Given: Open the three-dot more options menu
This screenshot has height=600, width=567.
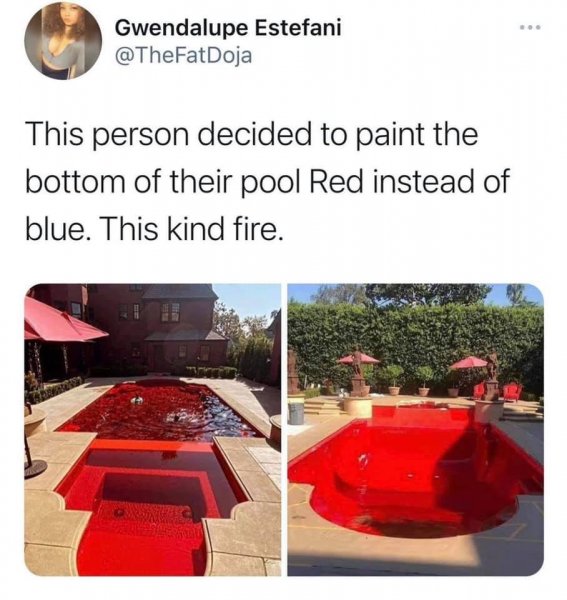Looking at the screenshot, I should pos(530,28).
